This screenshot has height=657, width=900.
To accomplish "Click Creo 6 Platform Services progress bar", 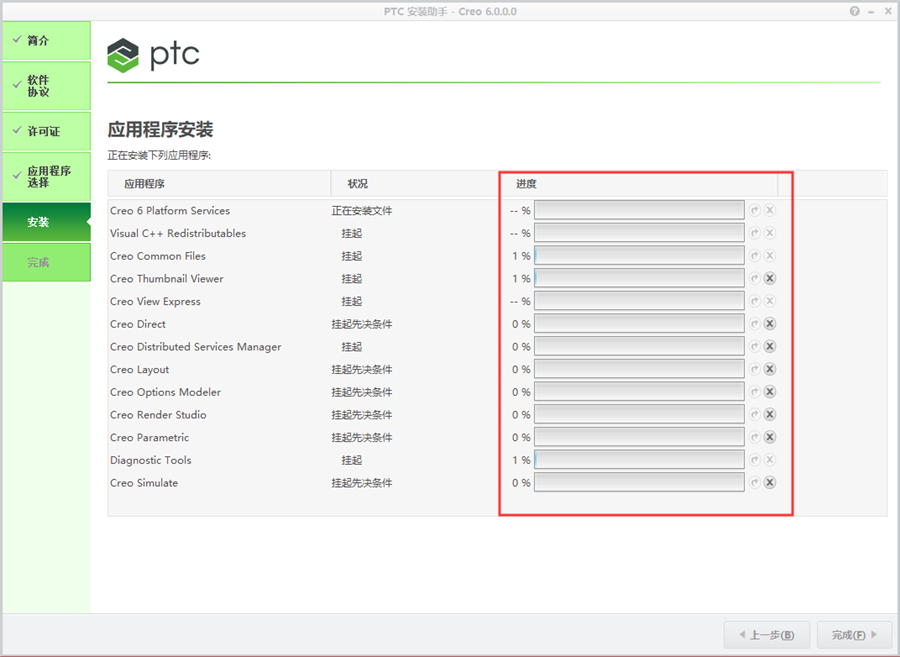I will click(639, 210).
